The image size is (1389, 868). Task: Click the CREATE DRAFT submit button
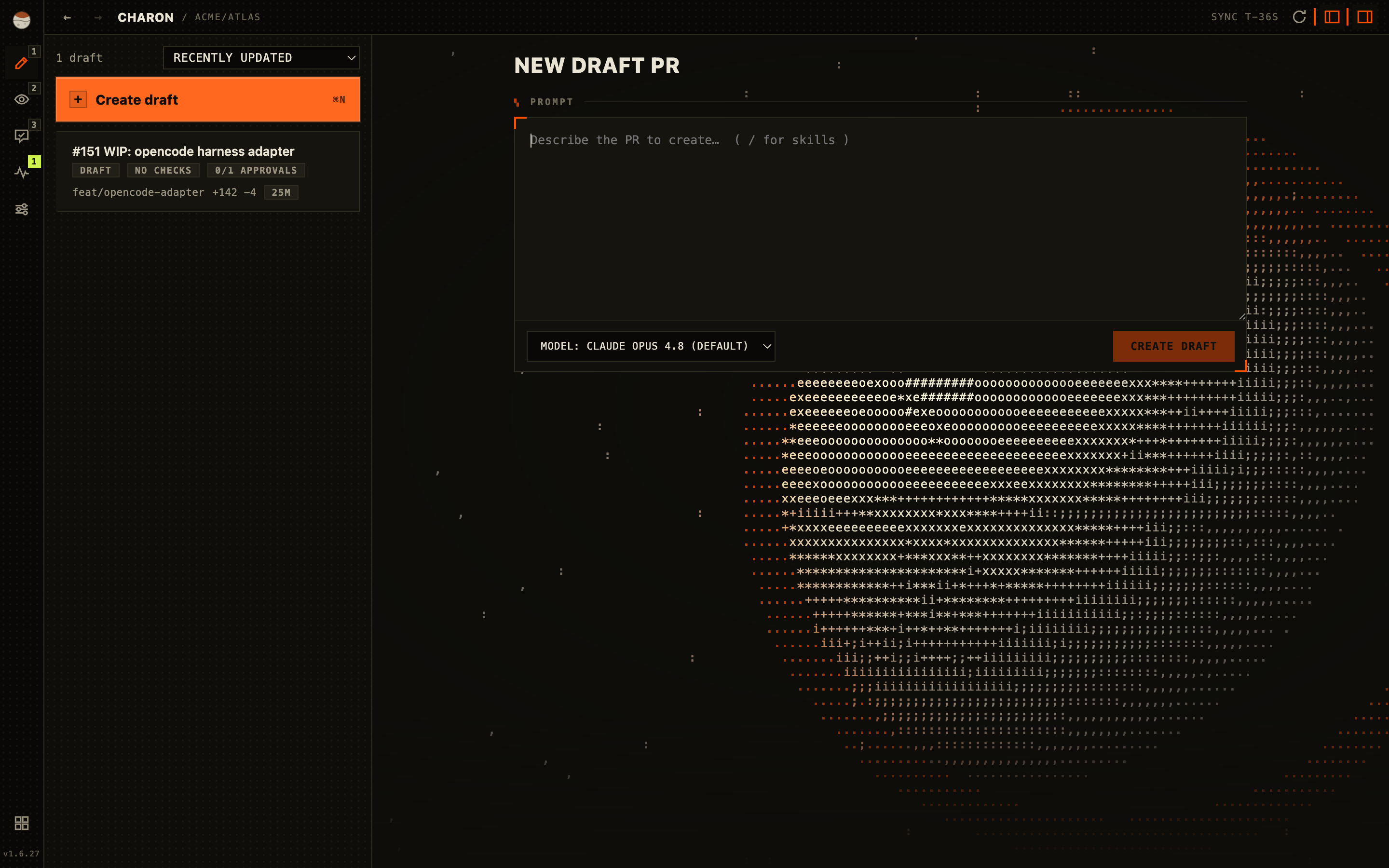coord(1173,346)
